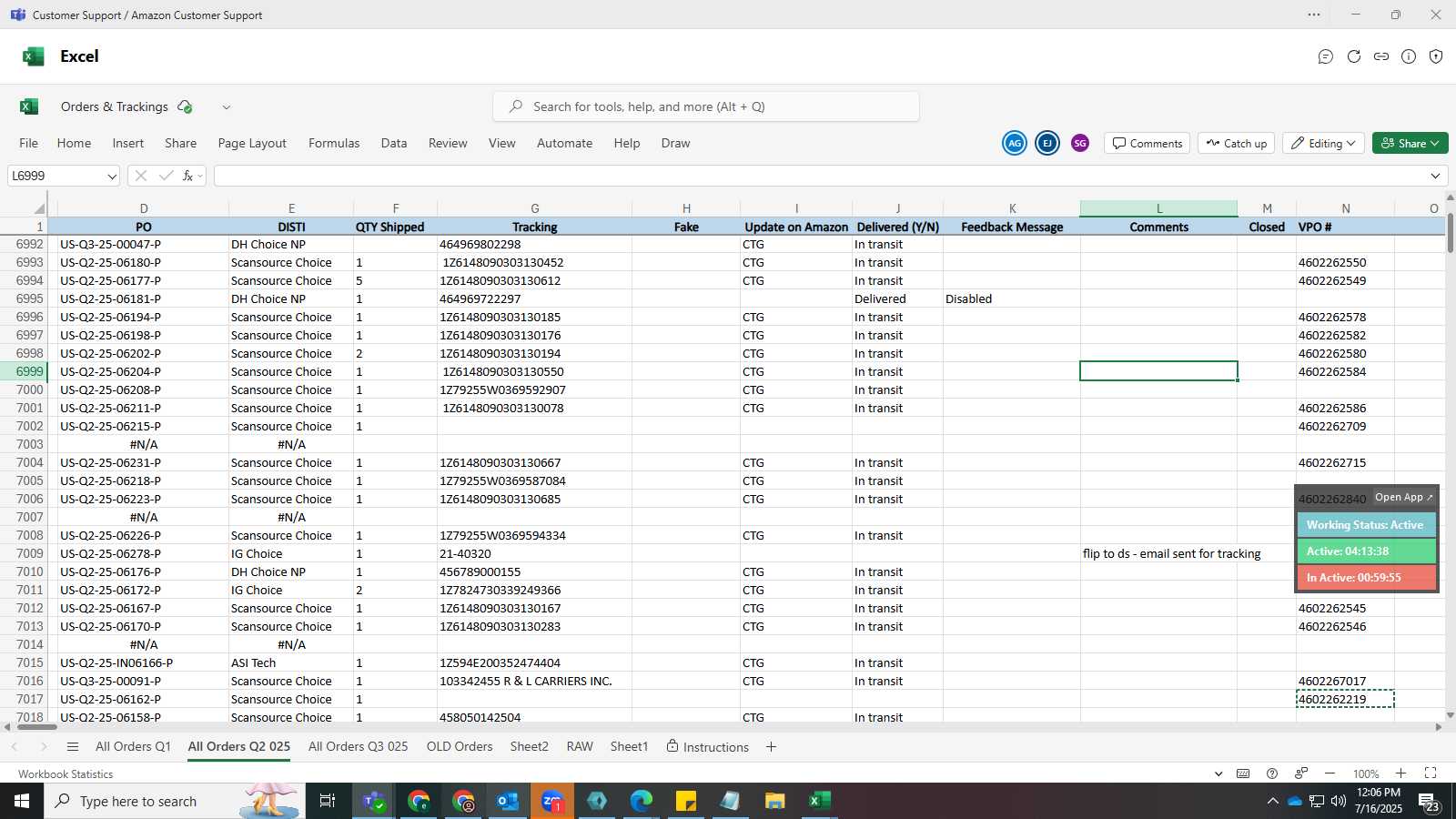The width and height of the screenshot is (1456, 819).
Task: Expand the formula bar chevron
Action: pos(1436,176)
